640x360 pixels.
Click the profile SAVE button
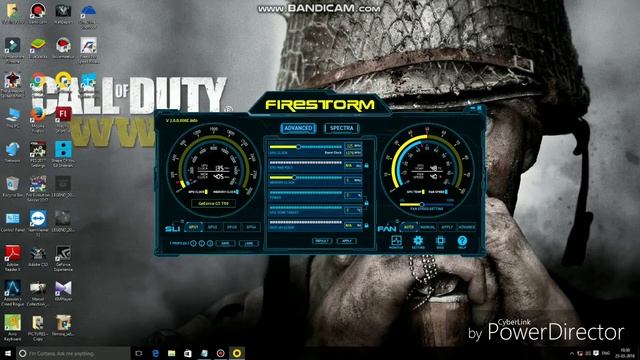coord(225,243)
